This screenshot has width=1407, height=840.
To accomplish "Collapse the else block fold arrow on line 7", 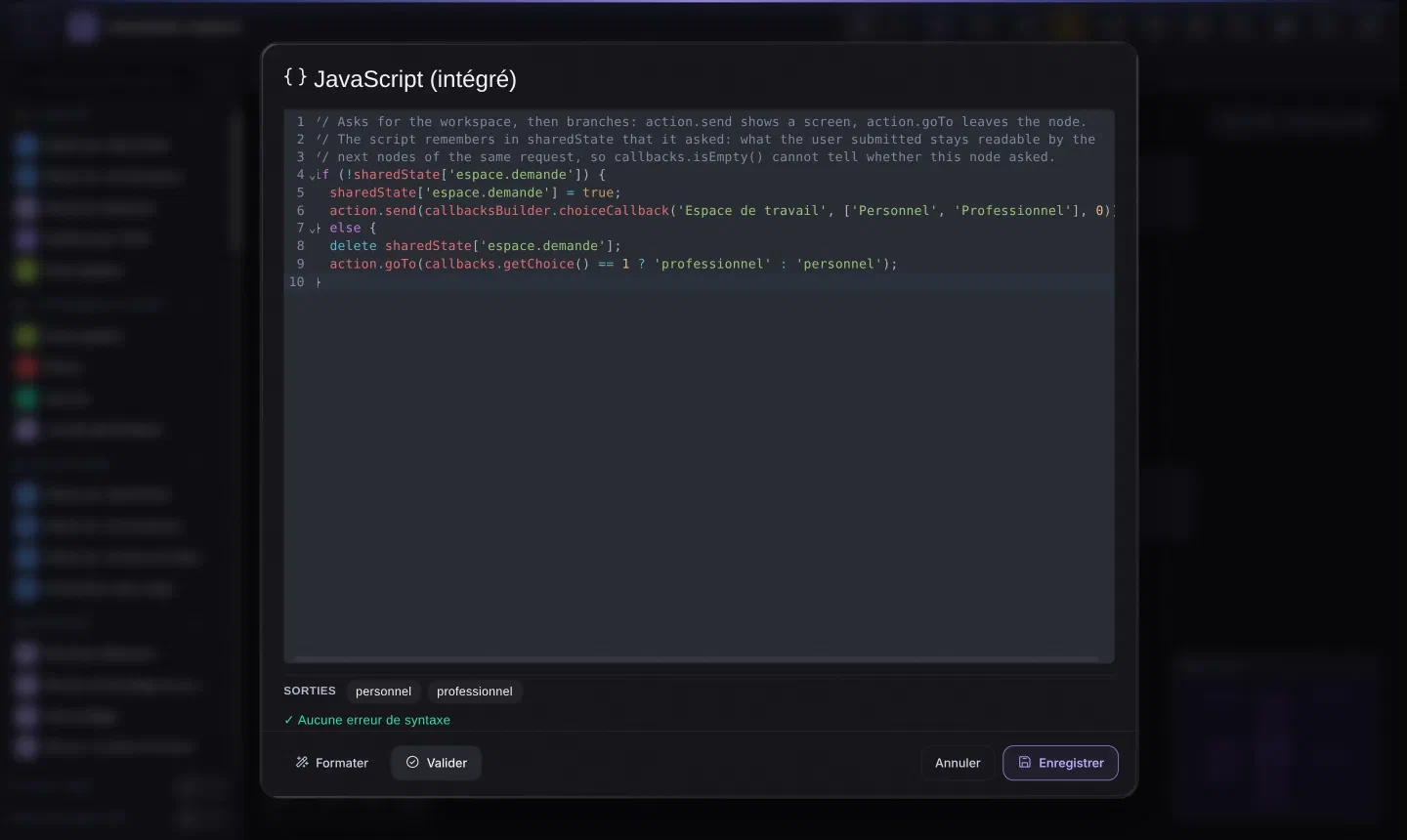I will [x=313, y=229].
